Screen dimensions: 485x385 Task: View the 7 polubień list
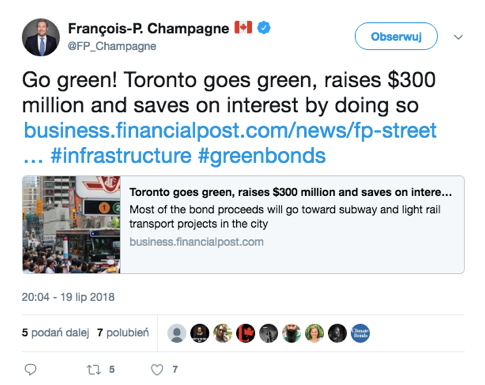tap(123, 332)
